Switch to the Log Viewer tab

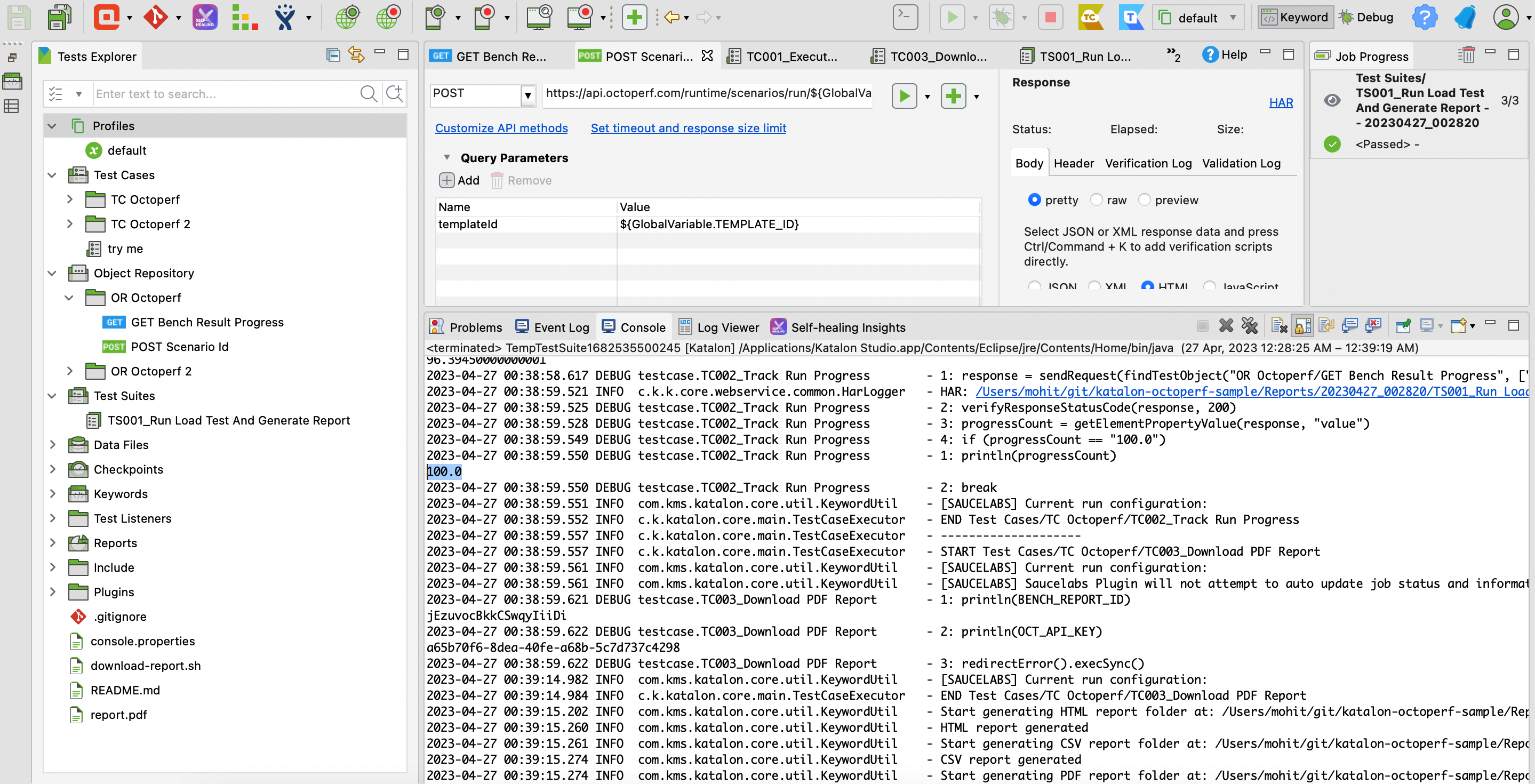coord(727,327)
